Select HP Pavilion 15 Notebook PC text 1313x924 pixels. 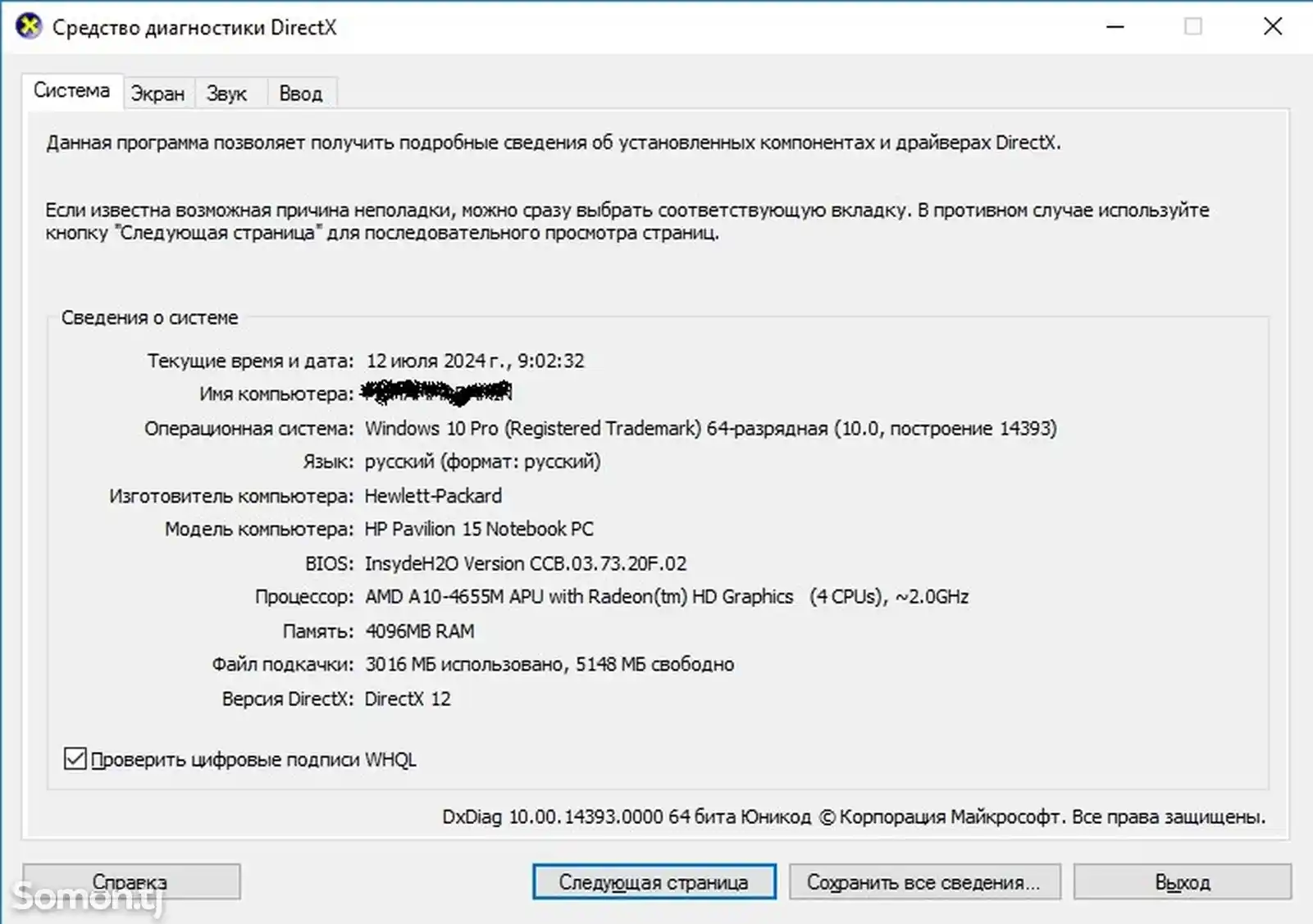coord(479,529)
